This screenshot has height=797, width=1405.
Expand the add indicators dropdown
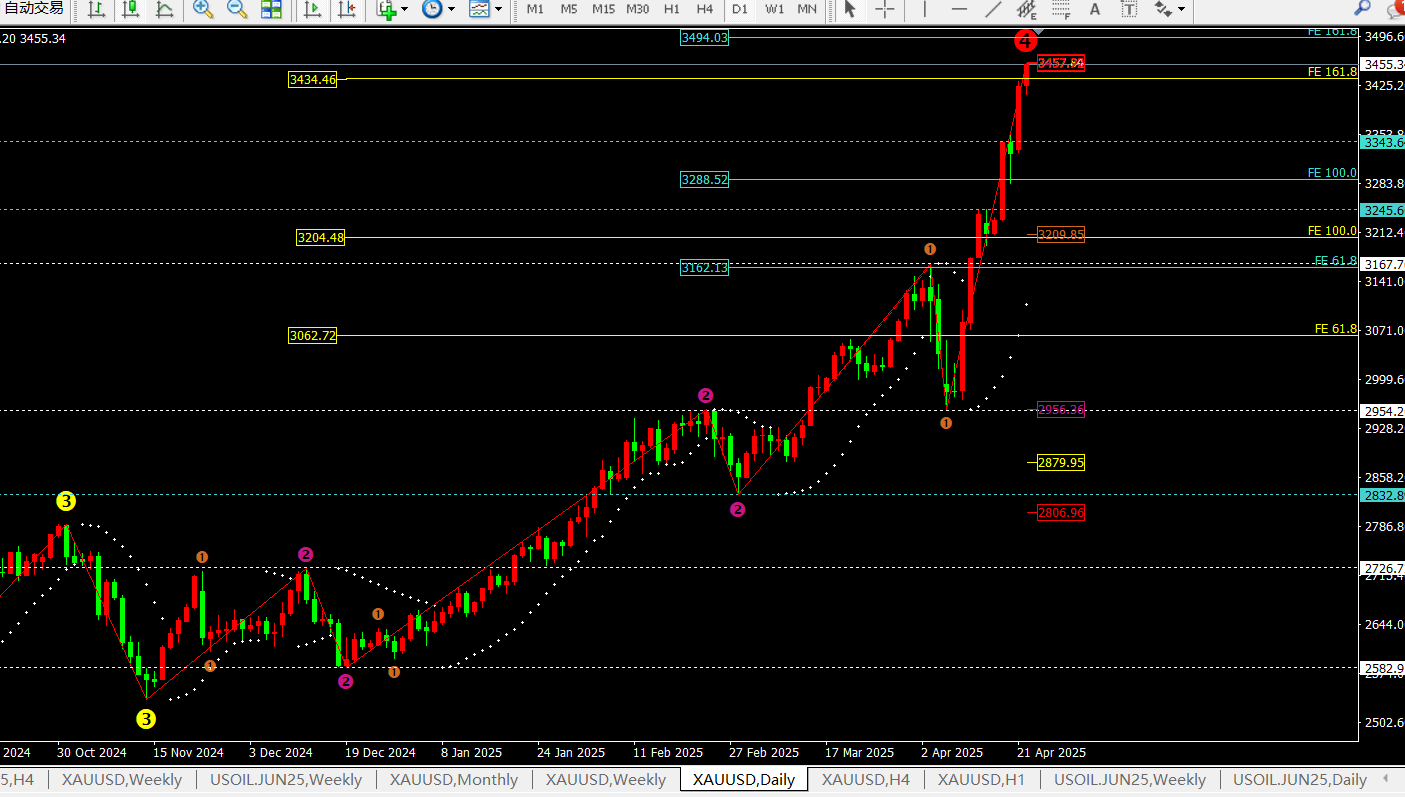point(404,9)
